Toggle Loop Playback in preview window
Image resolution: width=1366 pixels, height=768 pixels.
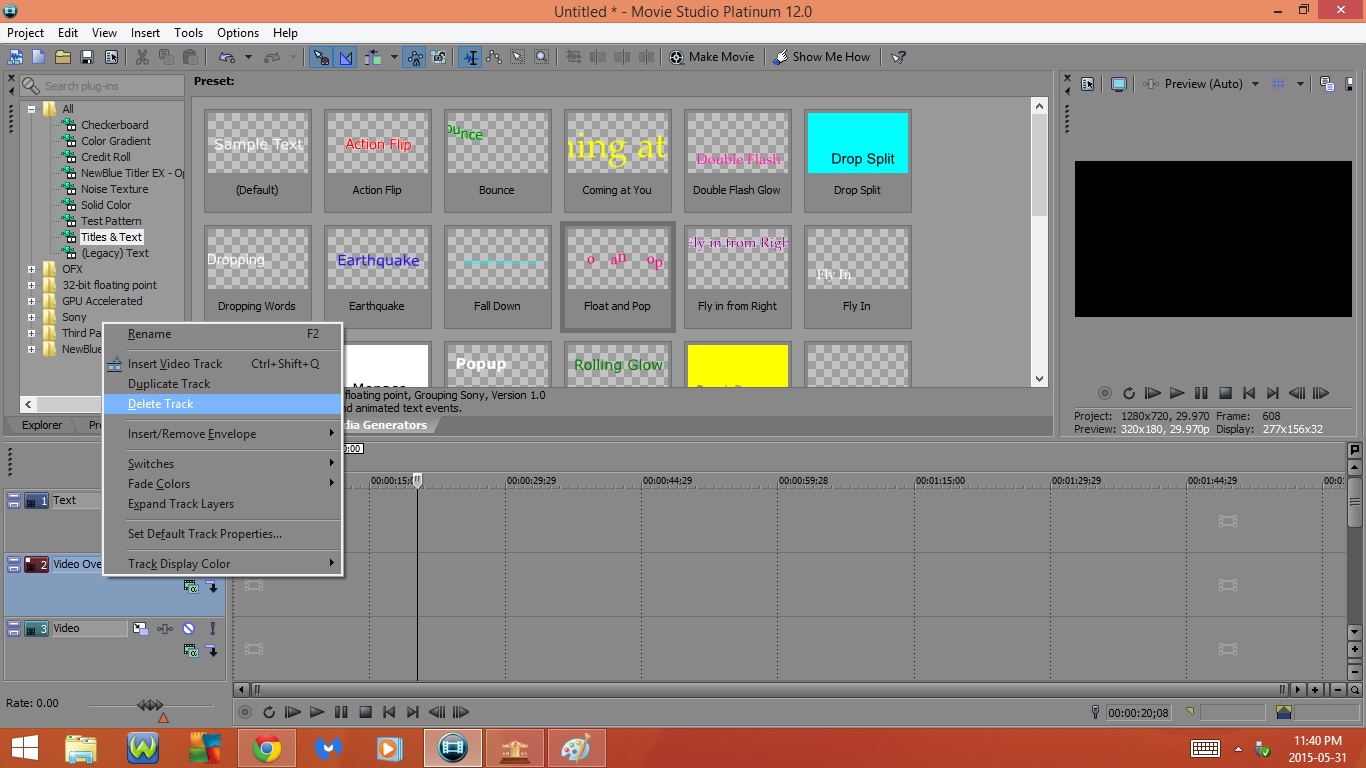1129,394
